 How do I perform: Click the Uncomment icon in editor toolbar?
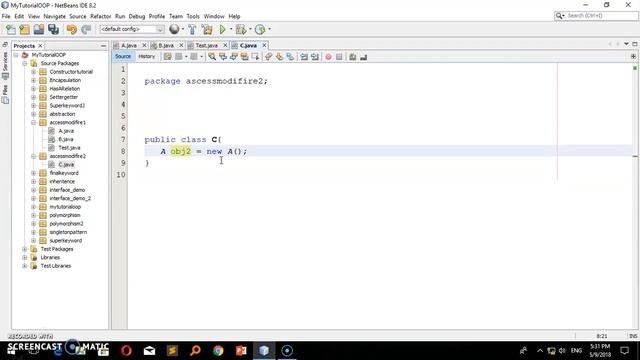click(363, 57)
